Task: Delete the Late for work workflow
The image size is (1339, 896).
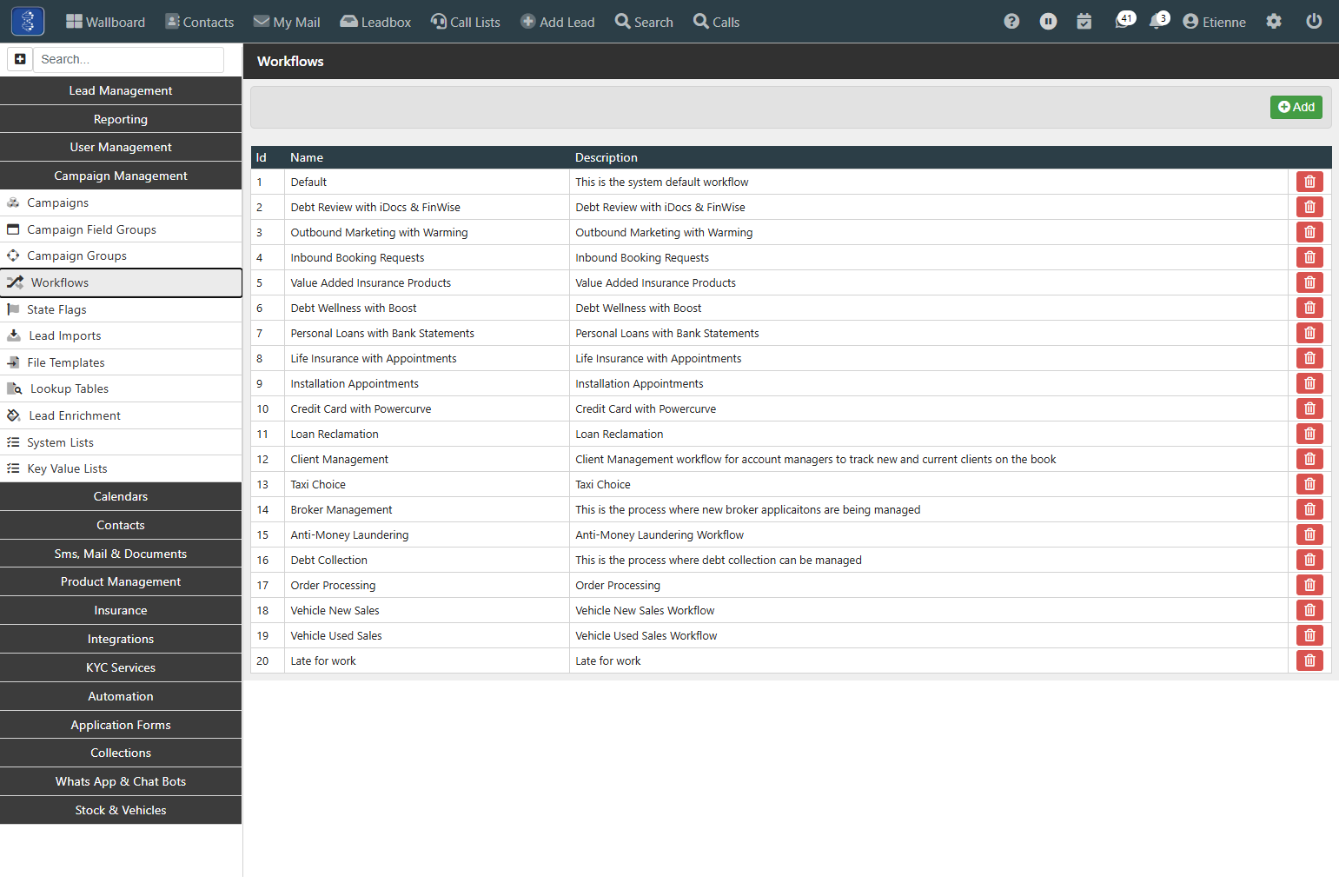Action: [x=1309, y=660]
